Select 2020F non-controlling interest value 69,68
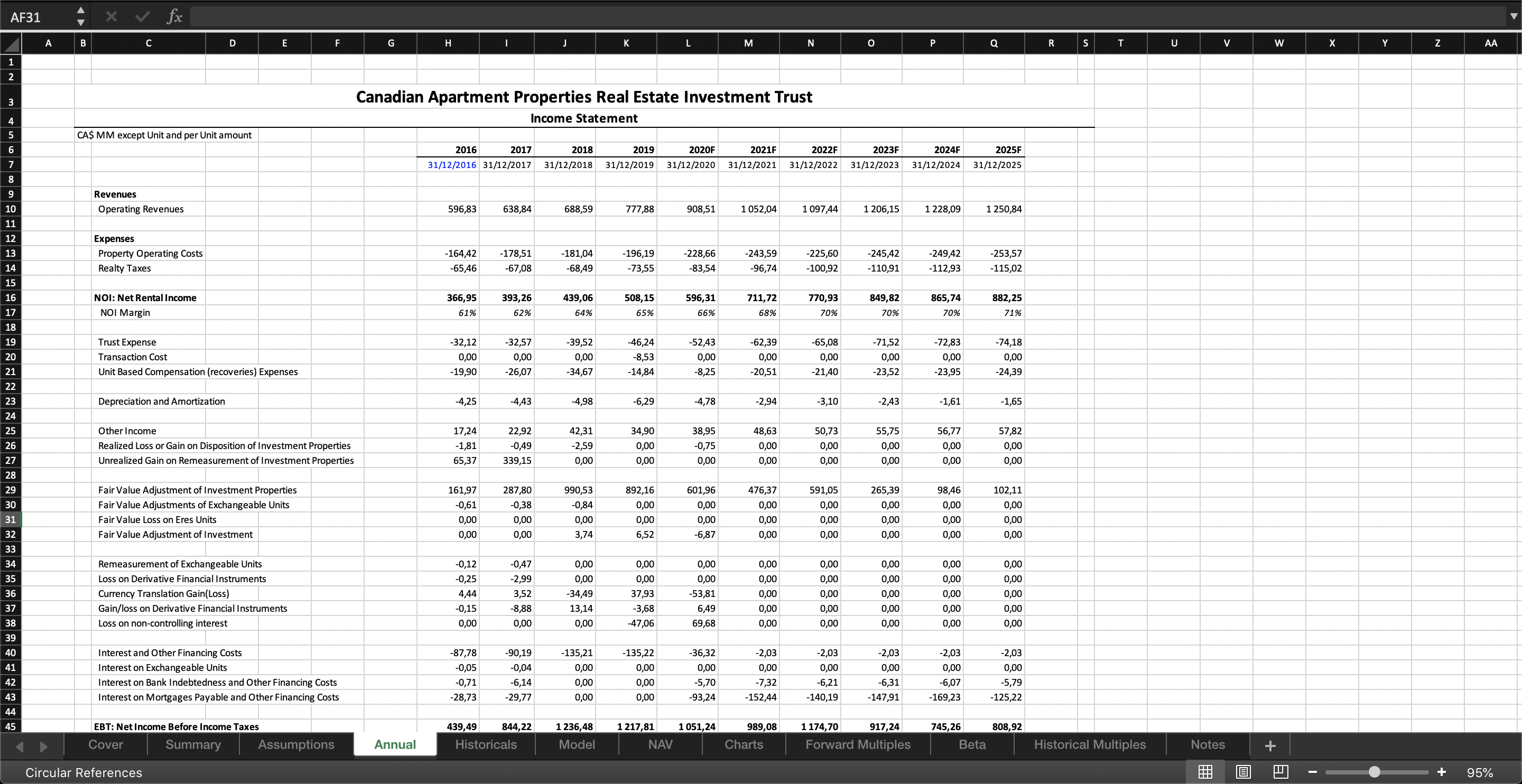The image size is (1522, 784). click(x=687, y=623)
